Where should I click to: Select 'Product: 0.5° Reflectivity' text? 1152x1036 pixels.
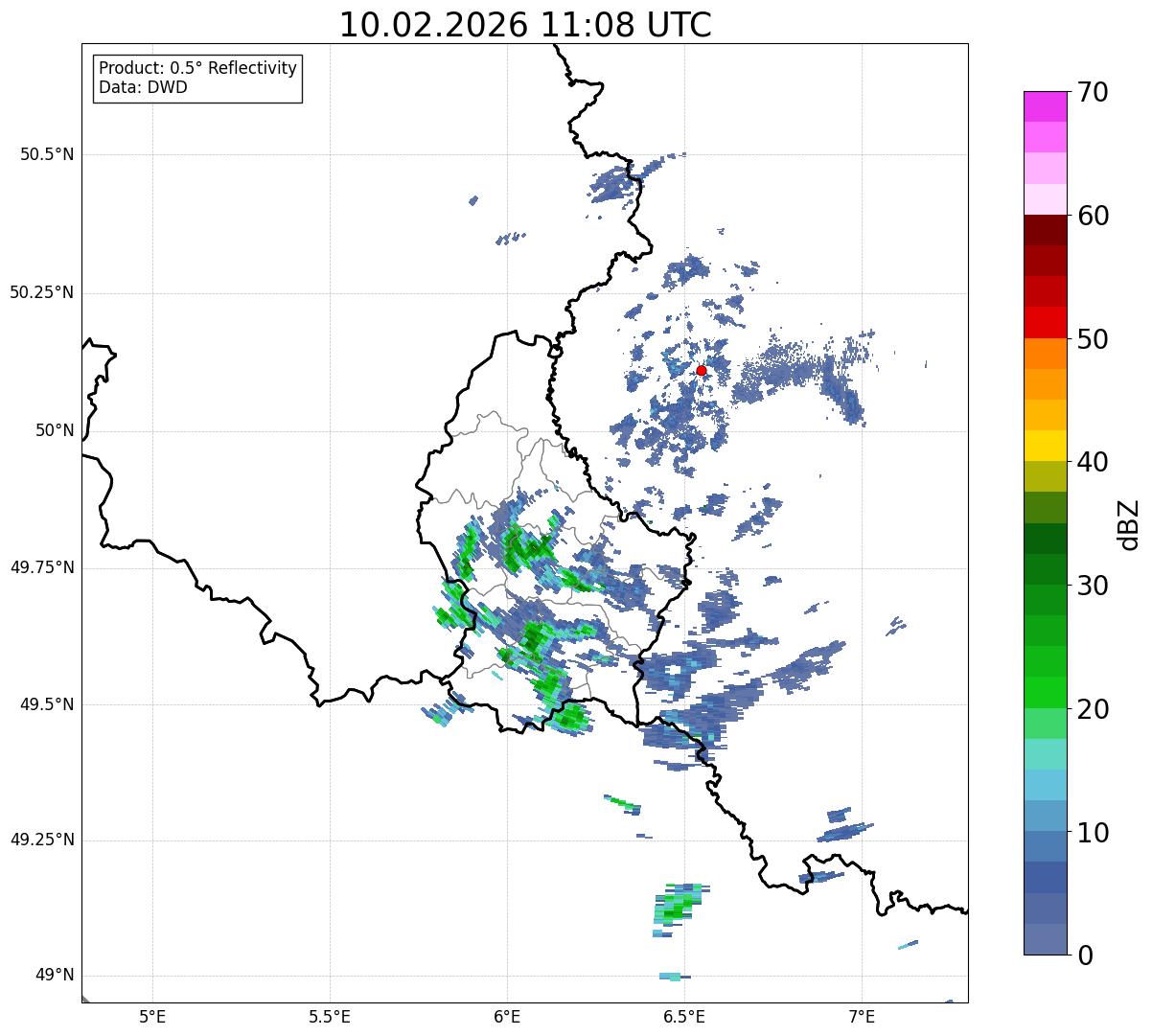point(197,68)
